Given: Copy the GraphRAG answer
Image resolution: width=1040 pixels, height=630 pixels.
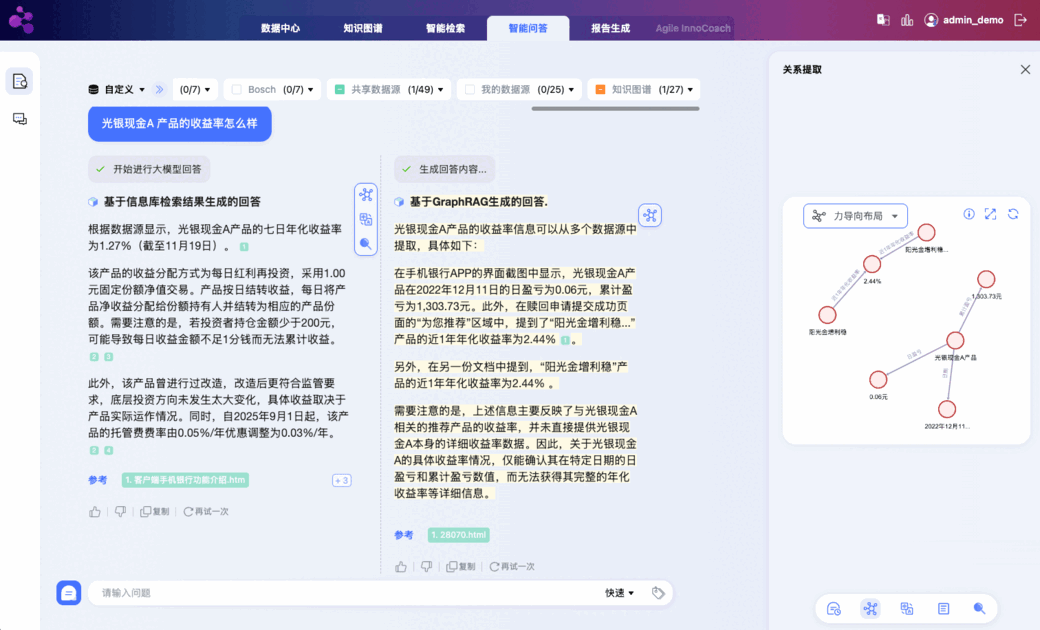Looking at the screenshot, I should click(x=461, y=566).
